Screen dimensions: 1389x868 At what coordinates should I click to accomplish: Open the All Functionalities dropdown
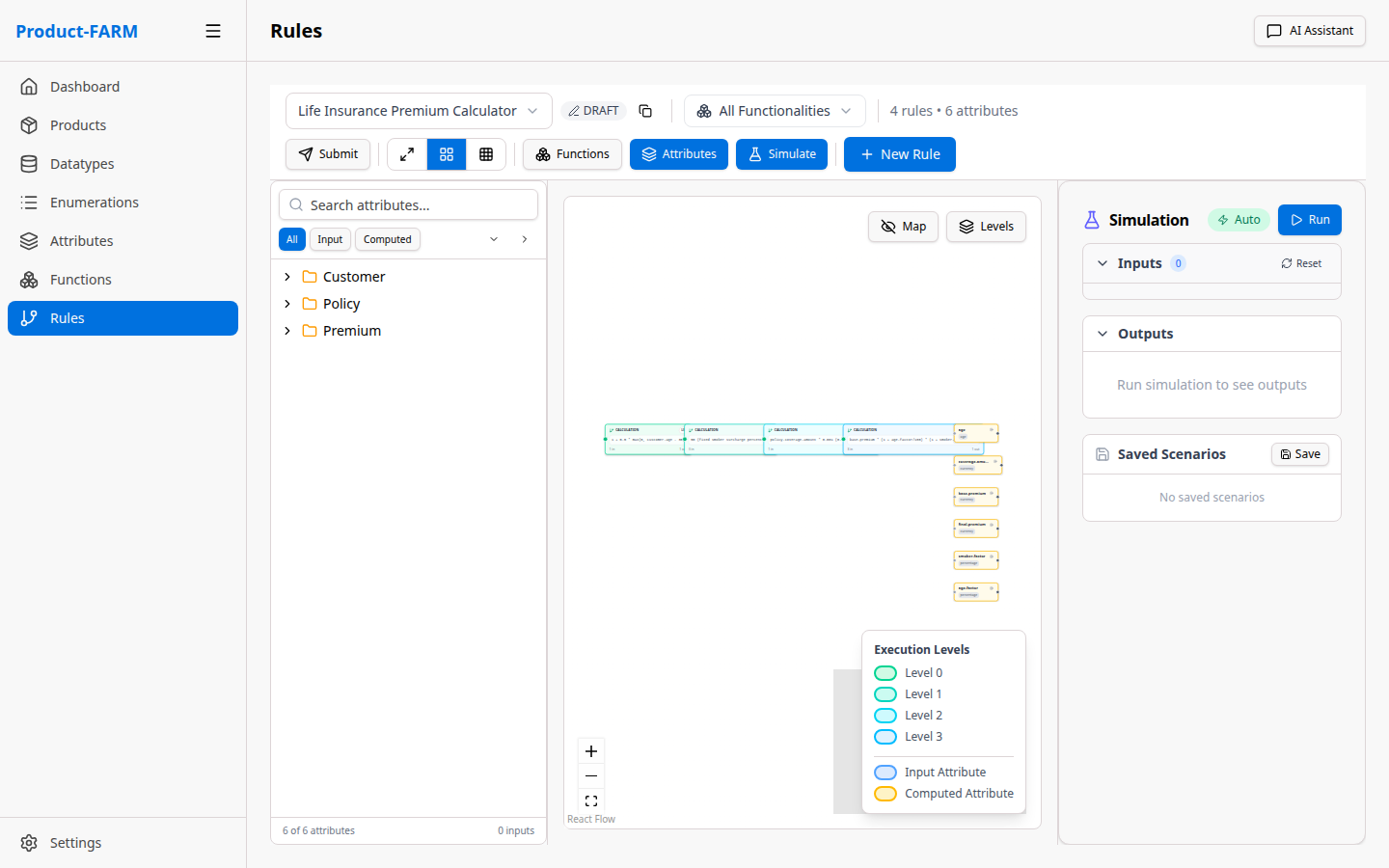coord(775,111)
